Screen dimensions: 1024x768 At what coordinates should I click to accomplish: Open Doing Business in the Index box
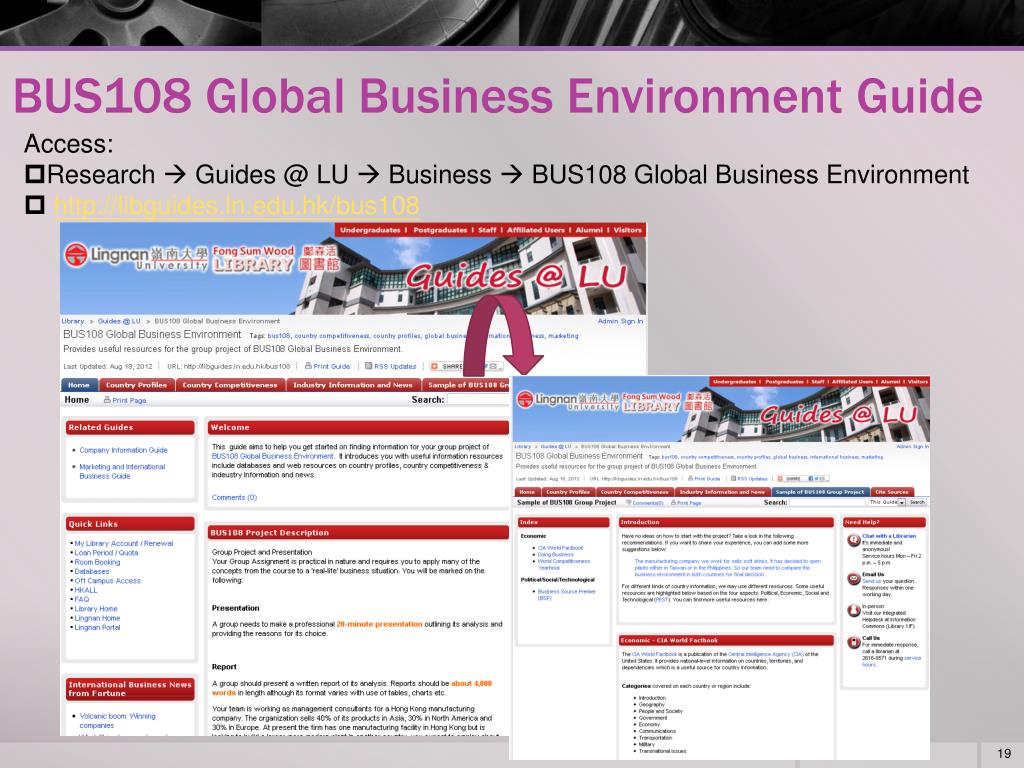[556, 554]
